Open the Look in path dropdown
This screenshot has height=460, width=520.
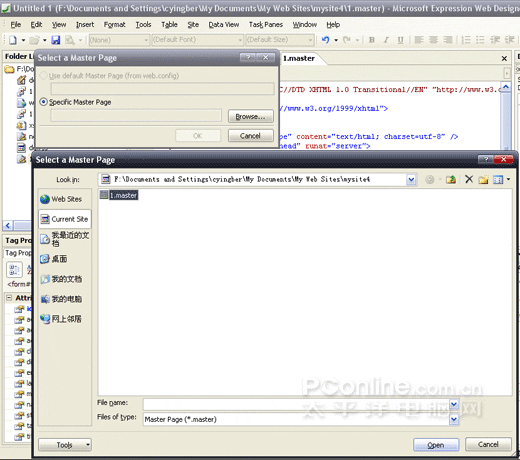411,180
